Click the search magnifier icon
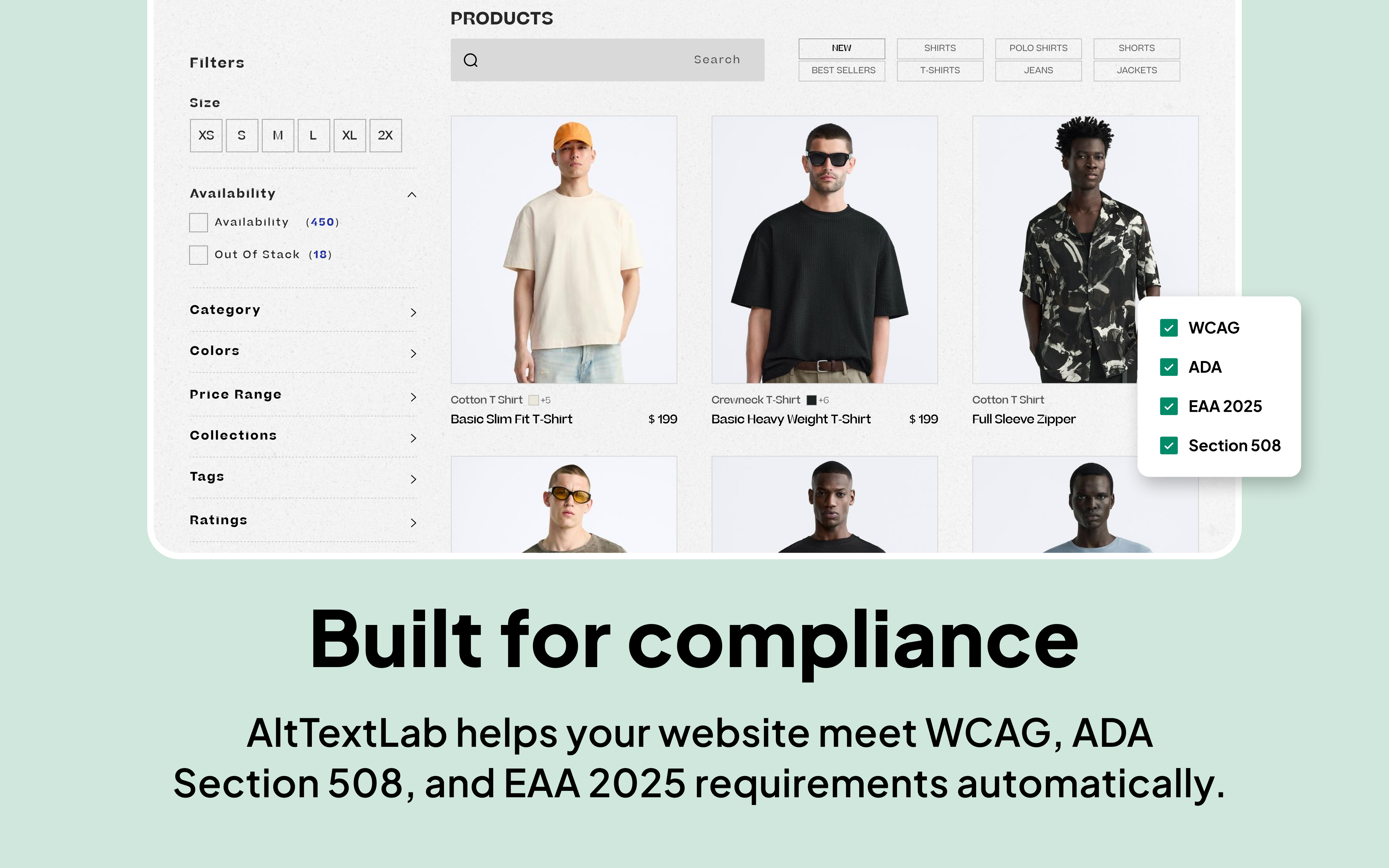This screenshot has height=868, width=1389. pos(471,60)
